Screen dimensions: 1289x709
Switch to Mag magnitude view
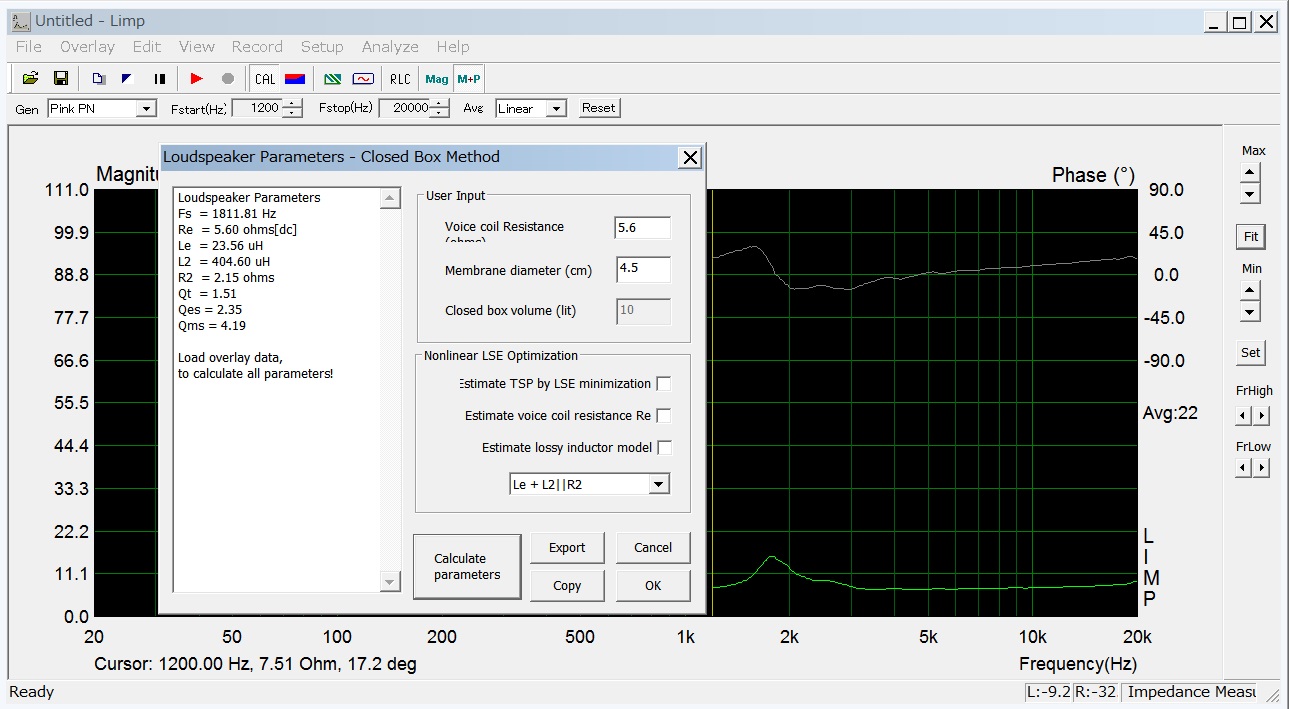point(437,78)
